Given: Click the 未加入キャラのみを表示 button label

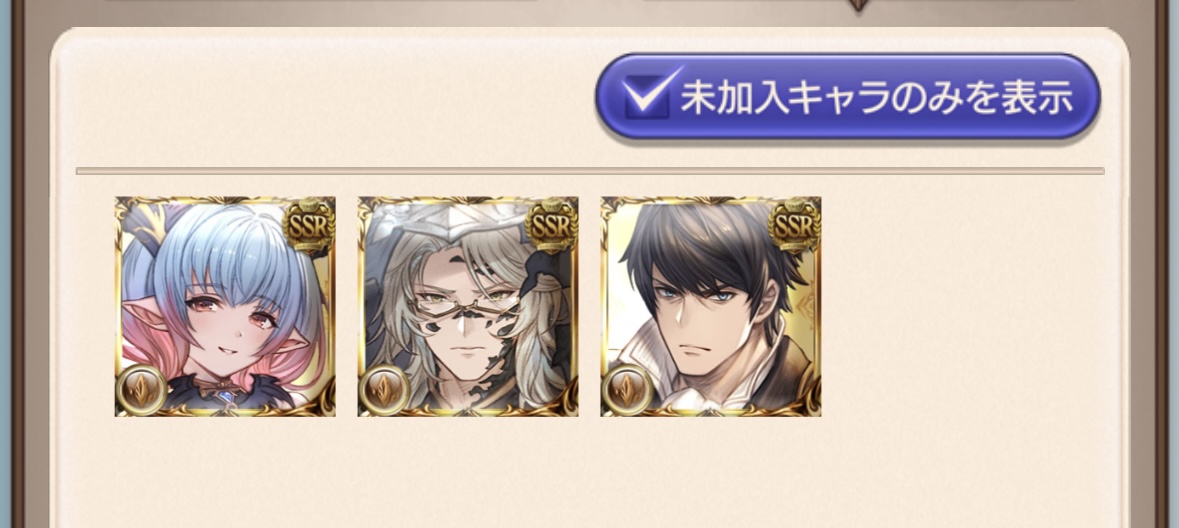Looking at the screenshot, I should pos(876,98).
